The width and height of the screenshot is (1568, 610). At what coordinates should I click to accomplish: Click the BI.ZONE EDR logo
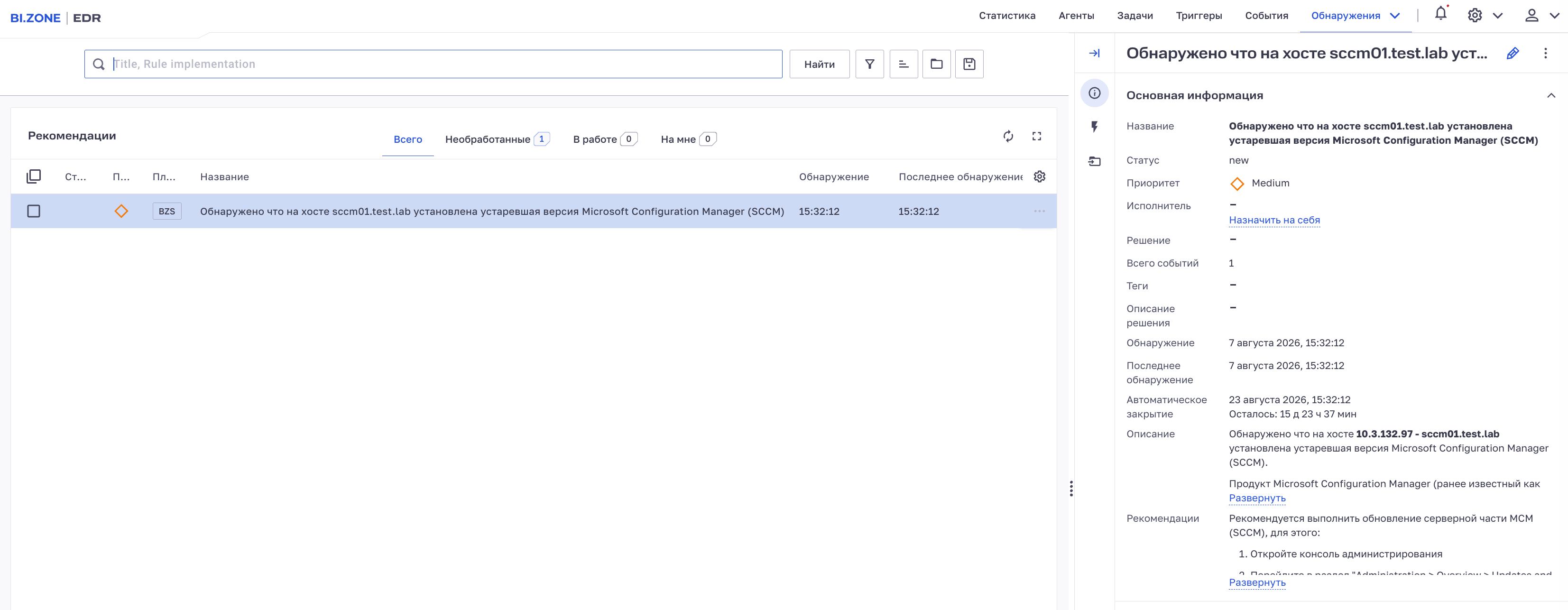[55, 18]
